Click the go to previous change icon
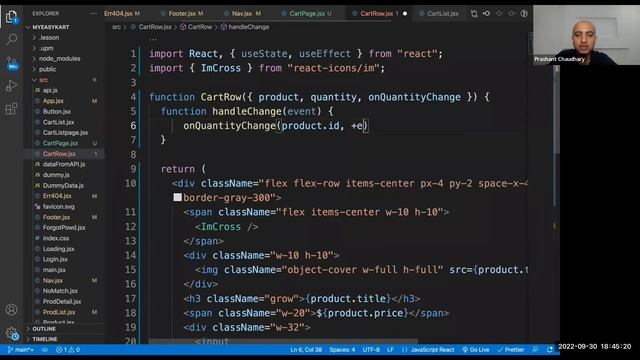The width and height of the screenshot is (640, 360). pyautogui.click(x=487, y=13)
